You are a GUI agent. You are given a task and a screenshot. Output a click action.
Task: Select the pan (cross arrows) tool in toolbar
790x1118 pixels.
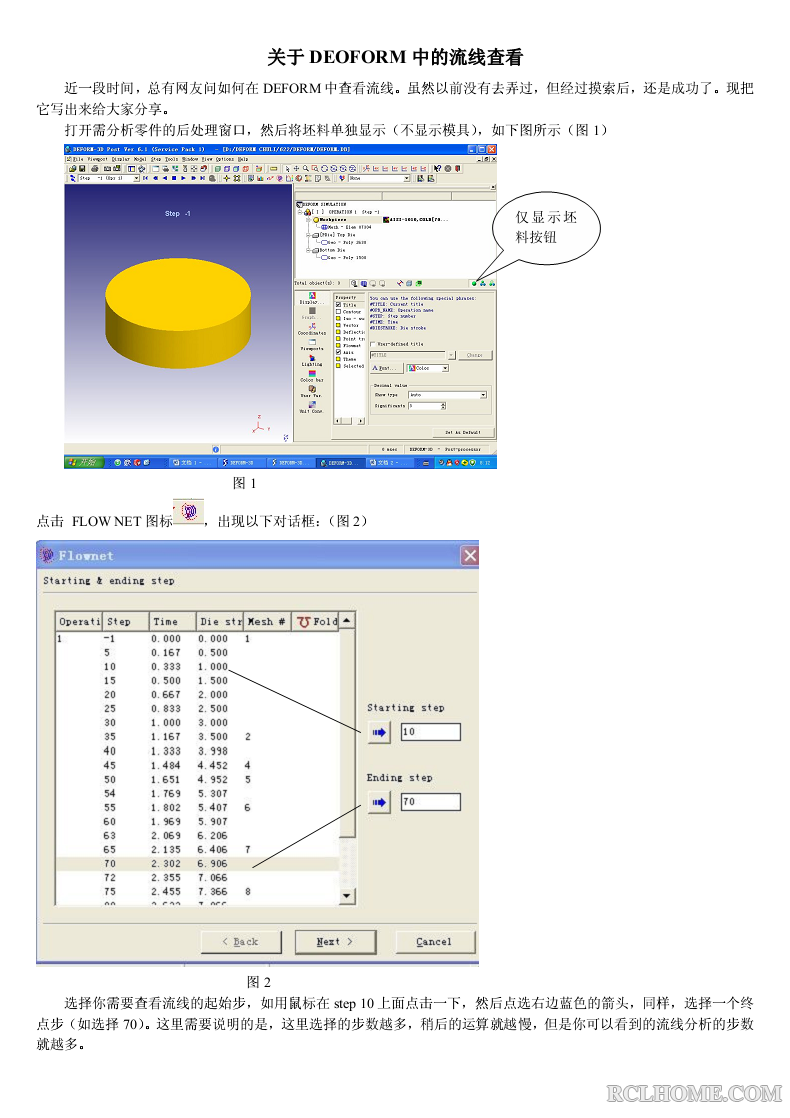[x=296, y=169]
